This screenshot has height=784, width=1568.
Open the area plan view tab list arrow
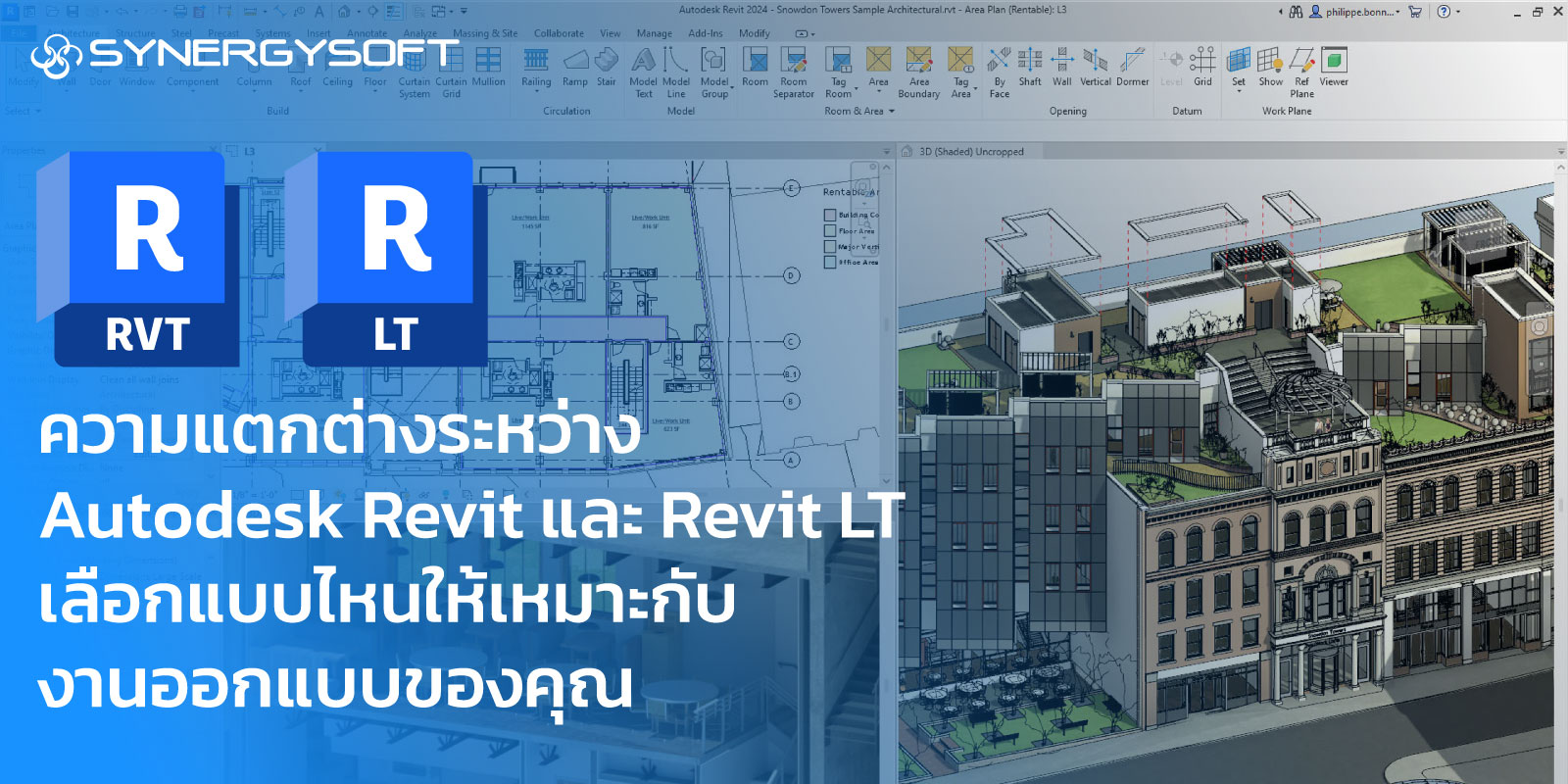[x=887, y=152]
